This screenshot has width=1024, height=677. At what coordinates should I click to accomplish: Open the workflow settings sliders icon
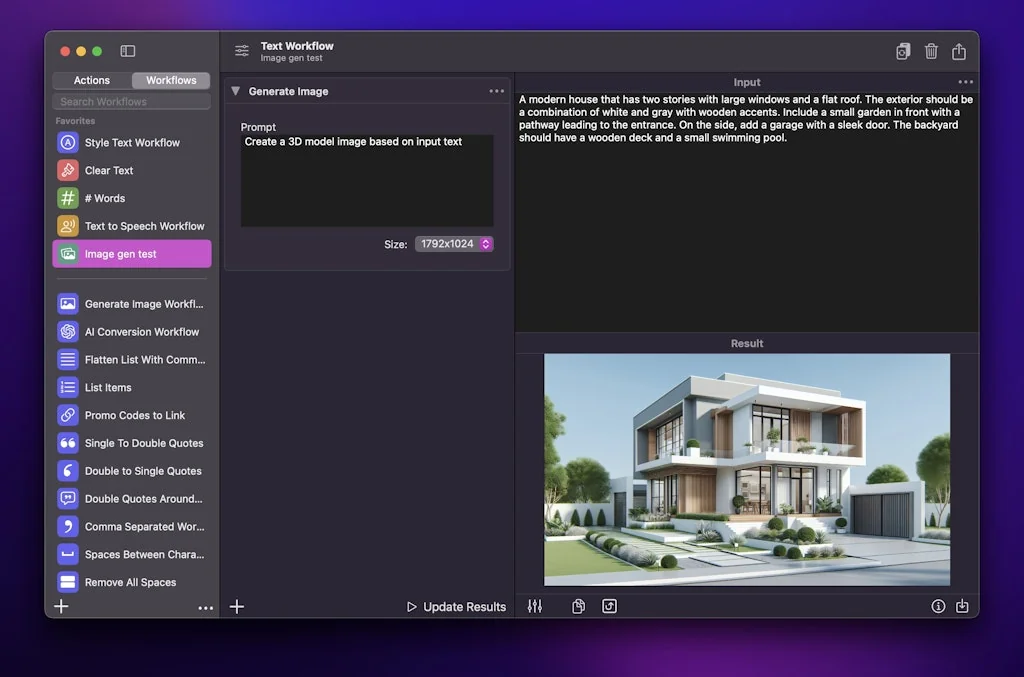535,606
